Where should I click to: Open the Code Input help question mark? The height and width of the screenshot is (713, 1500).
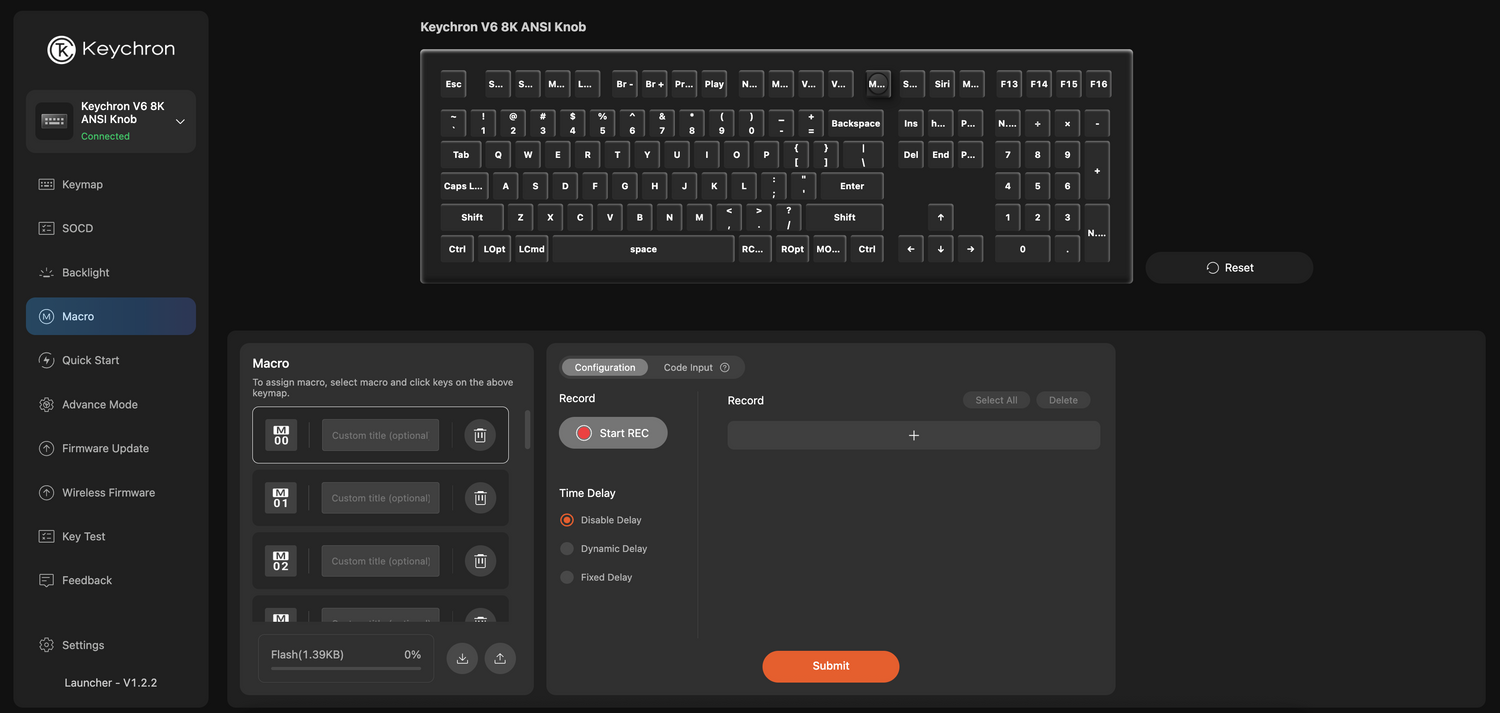(x=725, y=368)
